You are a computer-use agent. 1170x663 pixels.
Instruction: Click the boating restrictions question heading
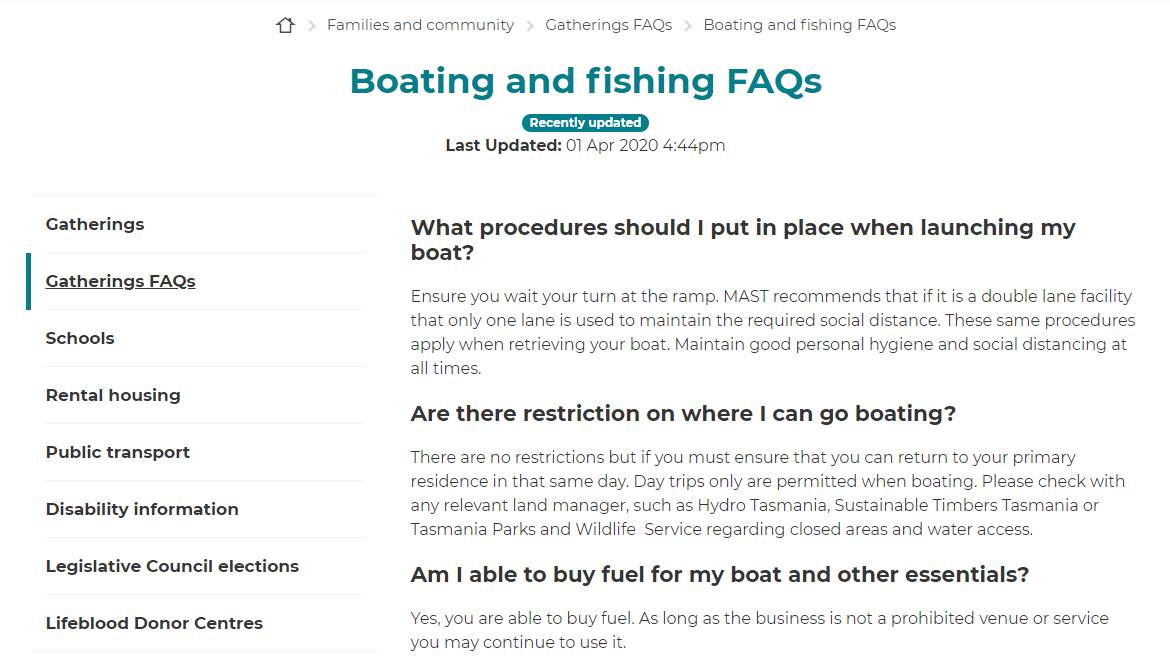pyautogui.click(x=683, y=414)
